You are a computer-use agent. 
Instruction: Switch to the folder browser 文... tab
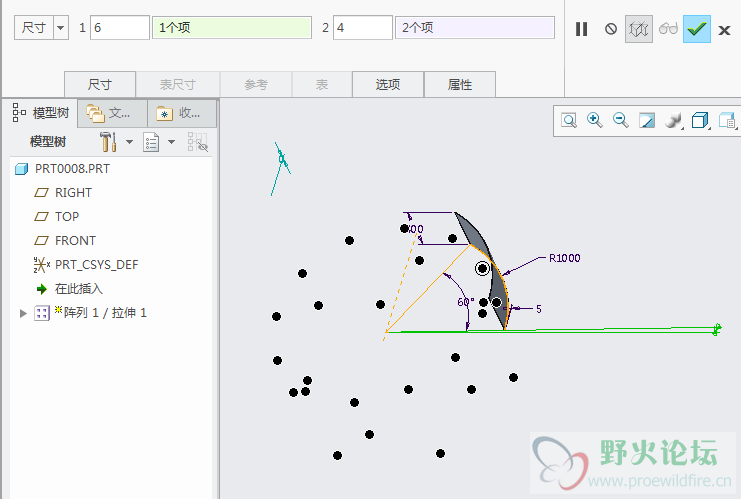coord(112,113)
